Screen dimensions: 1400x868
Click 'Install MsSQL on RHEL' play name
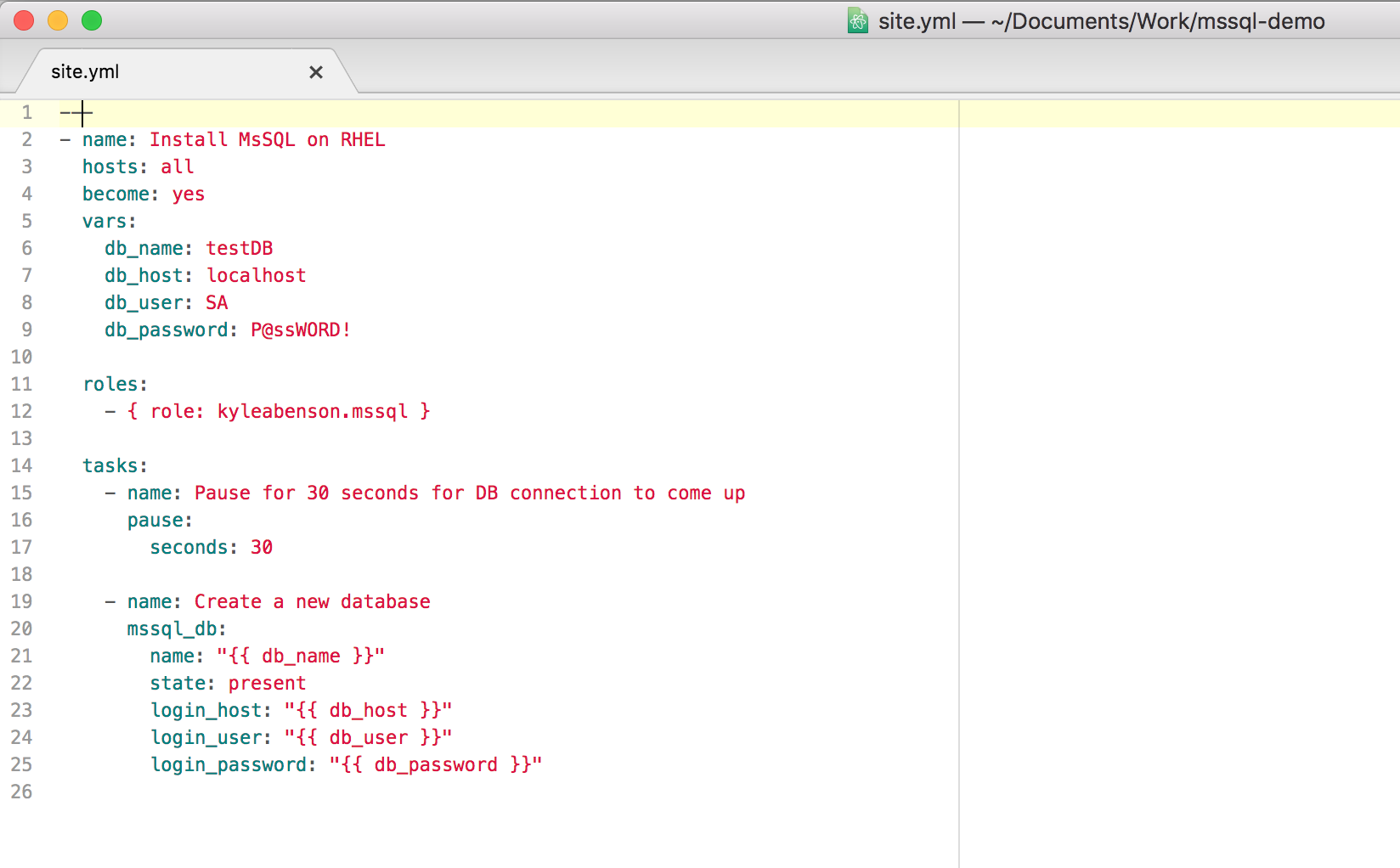pos(267,140)
